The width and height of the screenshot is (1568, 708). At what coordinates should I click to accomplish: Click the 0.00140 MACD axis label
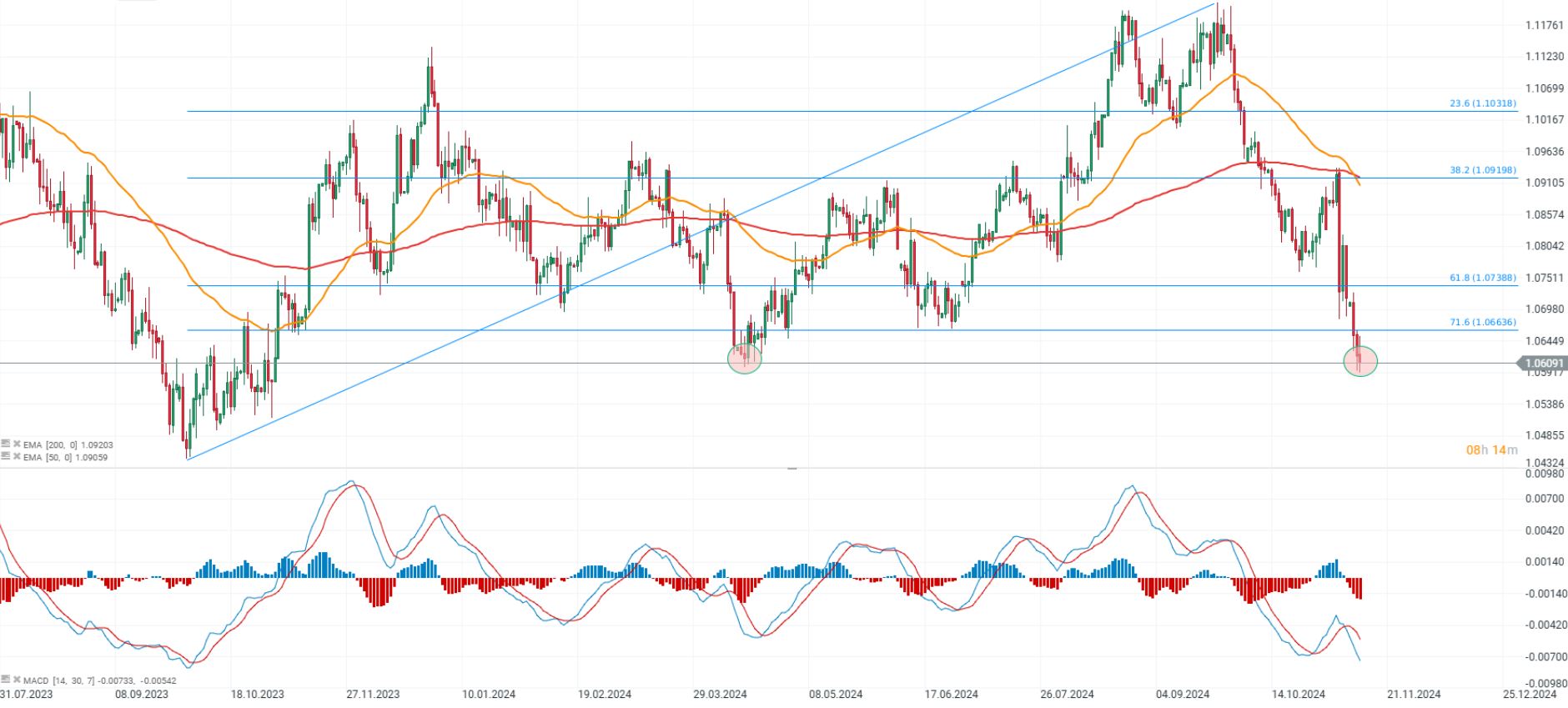coord(1545,562)
